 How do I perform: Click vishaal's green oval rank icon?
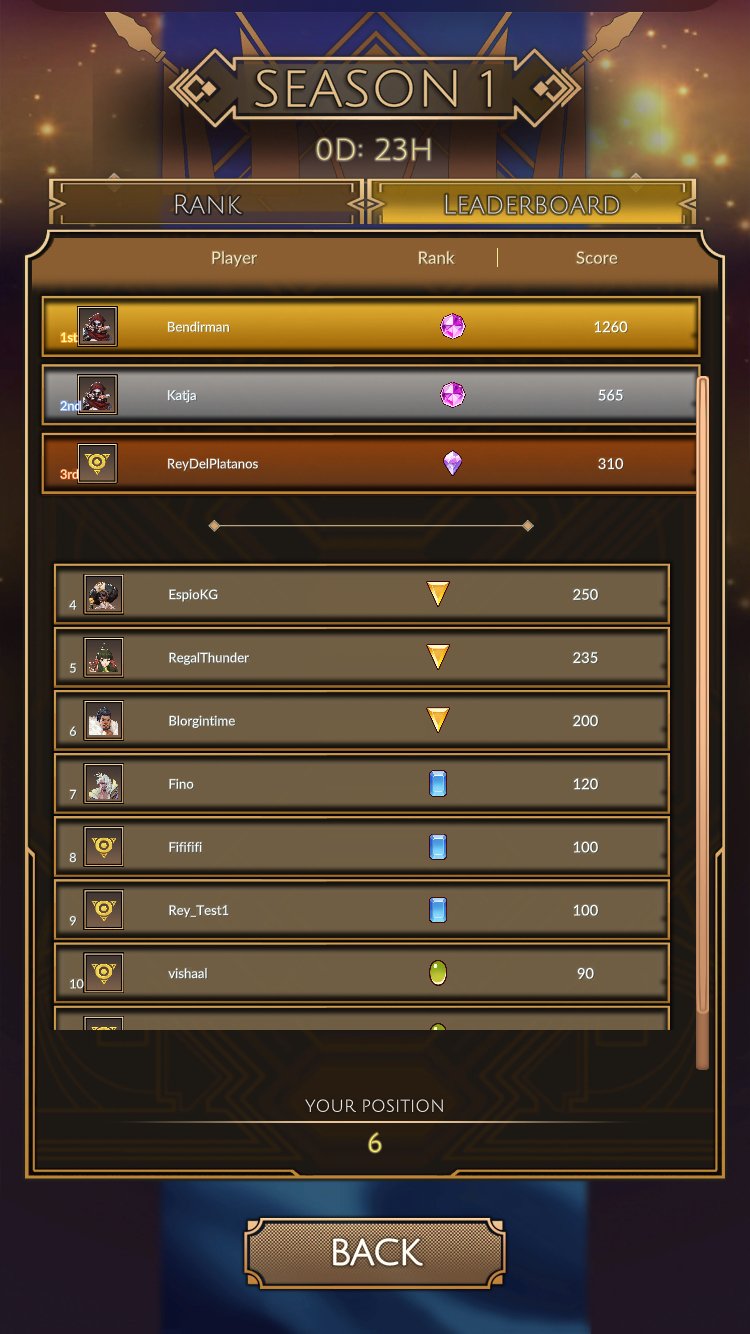(437, 973)
